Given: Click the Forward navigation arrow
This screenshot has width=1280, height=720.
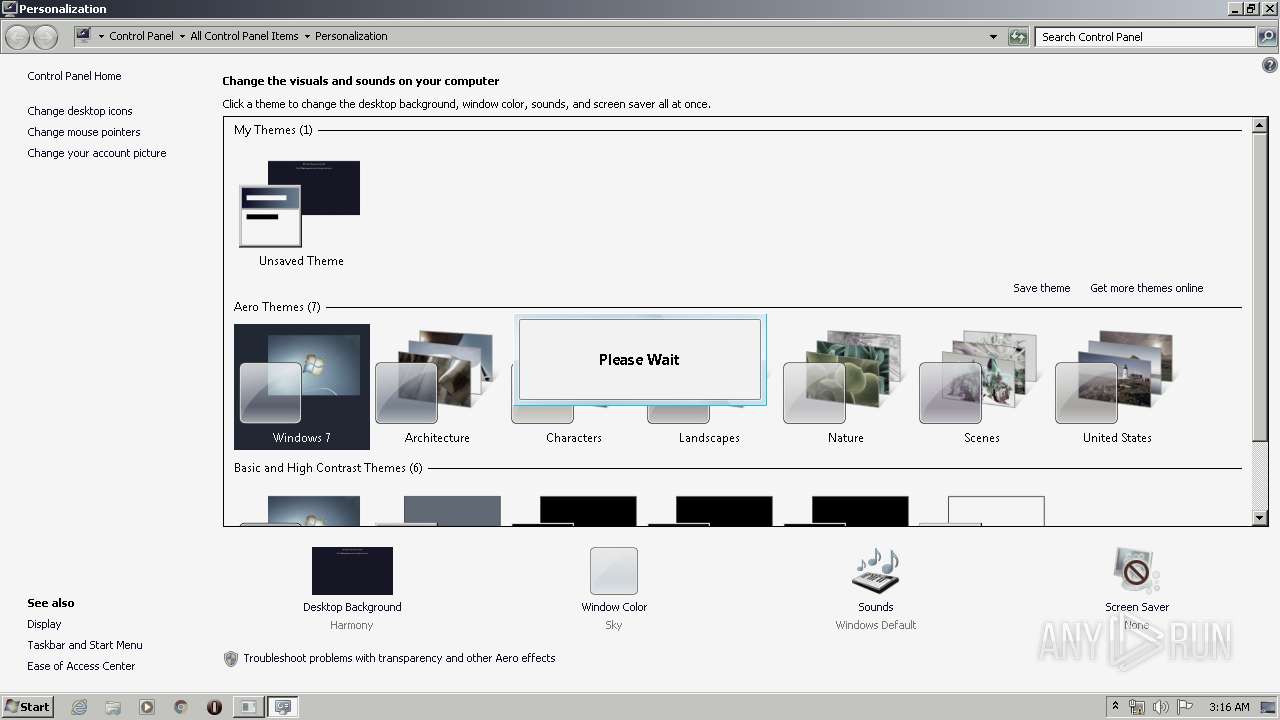Looking at the screenshot, I should click(x=45, y=37).
